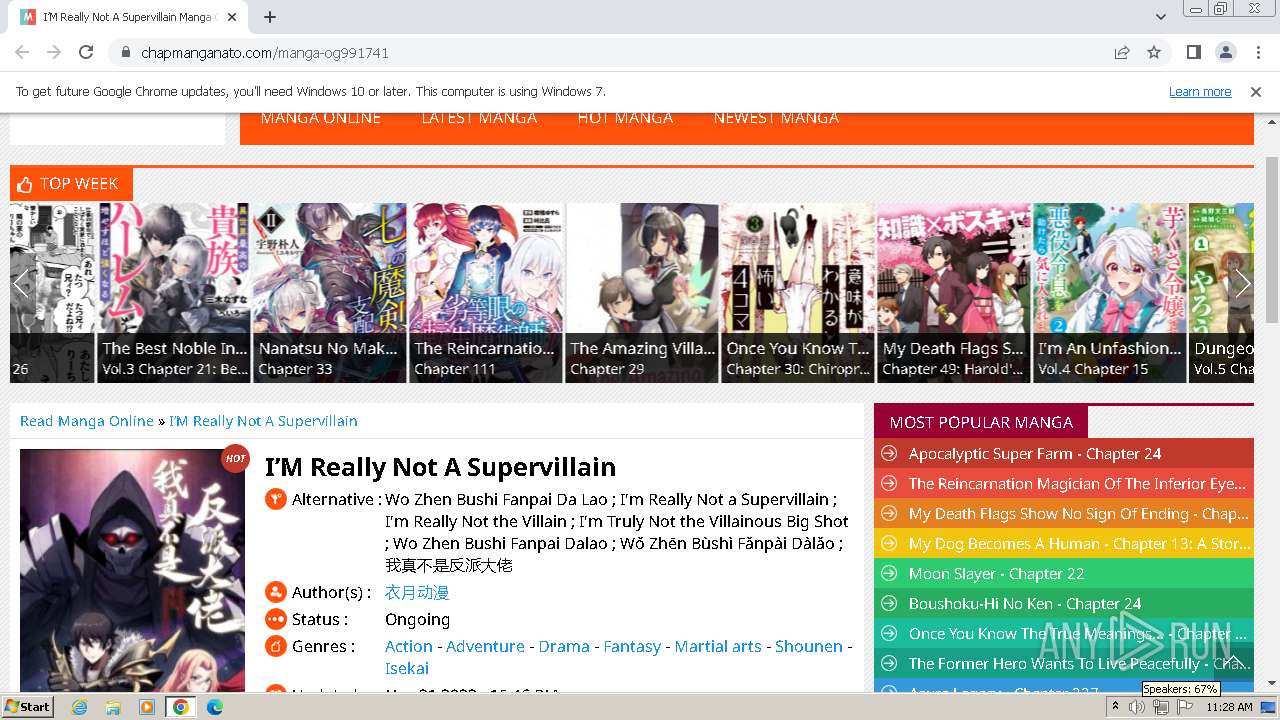Click the TOP WEEK heading label
This screenshot has width=1280, height=720.
click(79, 184)
